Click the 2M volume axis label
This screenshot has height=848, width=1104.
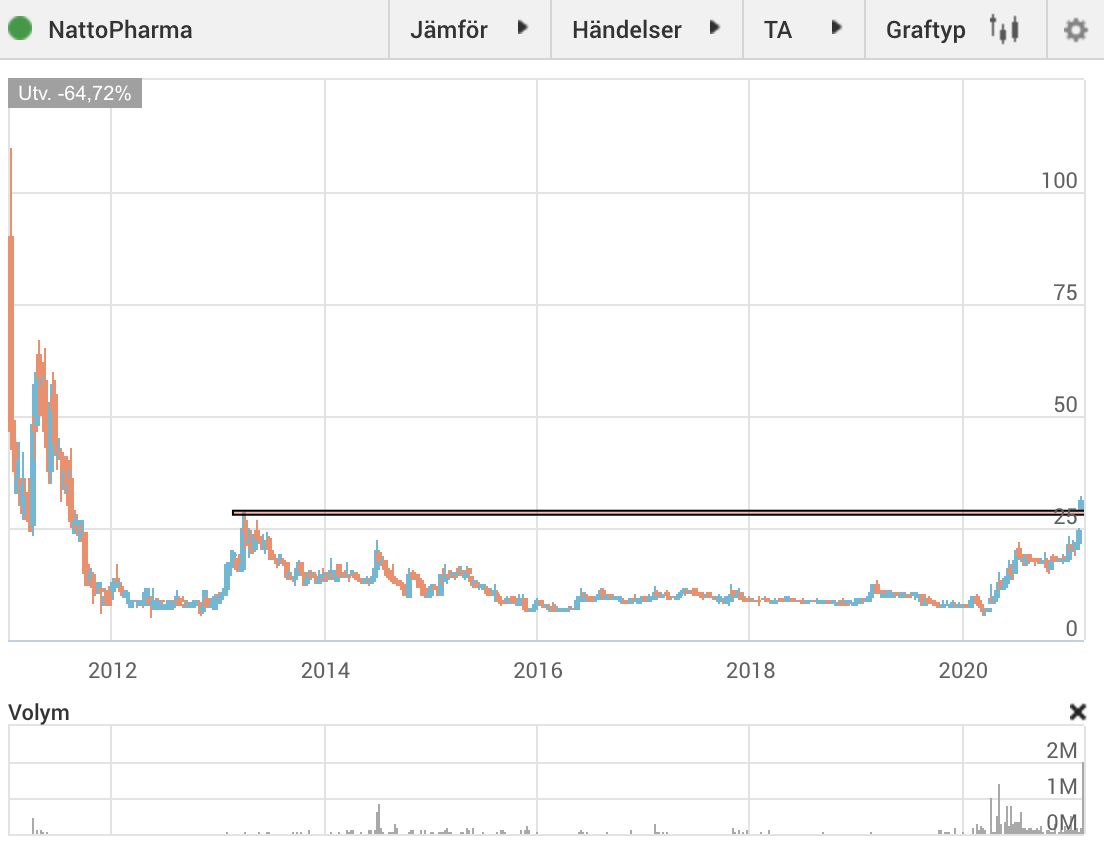(x=1062, y=750)
